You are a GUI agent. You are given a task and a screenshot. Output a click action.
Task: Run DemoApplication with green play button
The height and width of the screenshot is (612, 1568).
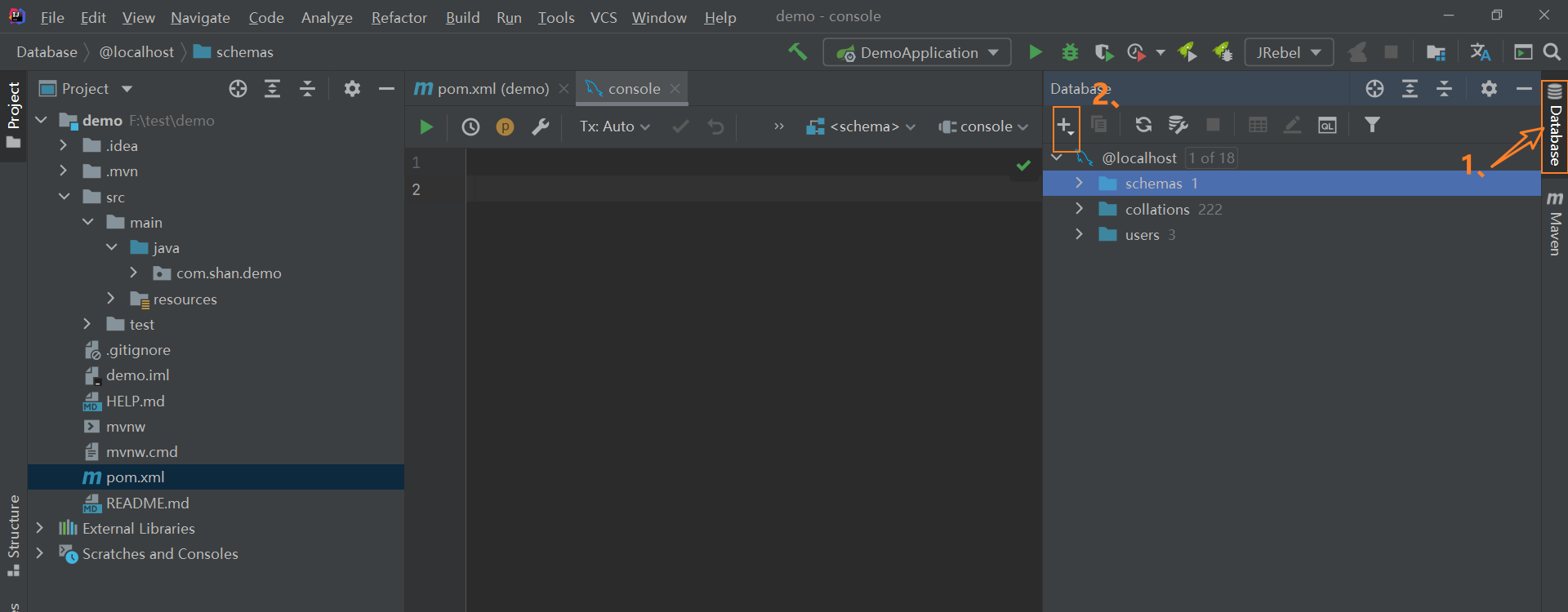point(1035,52)
